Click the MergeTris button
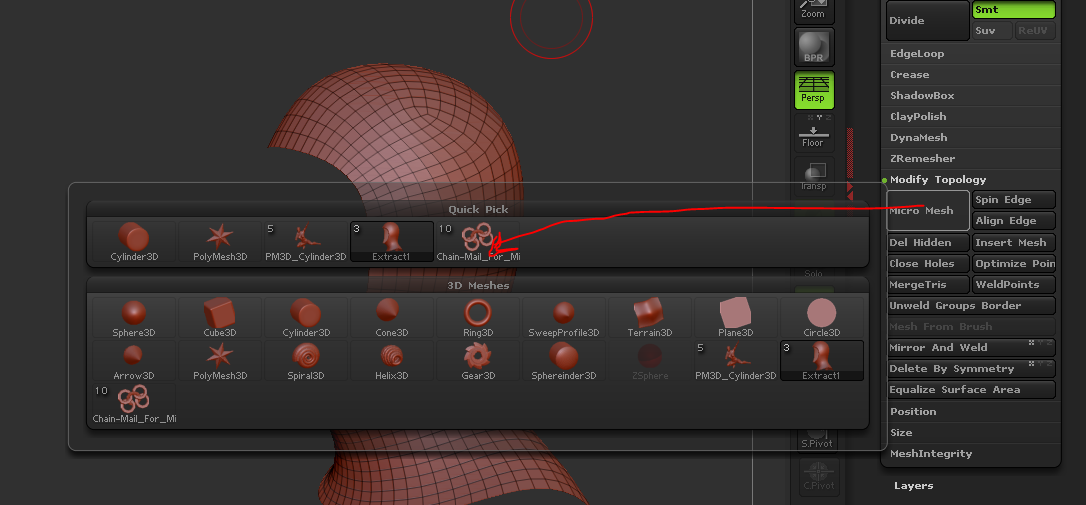The height and width of the screenshot is (505, 1086). click(927, 284)
